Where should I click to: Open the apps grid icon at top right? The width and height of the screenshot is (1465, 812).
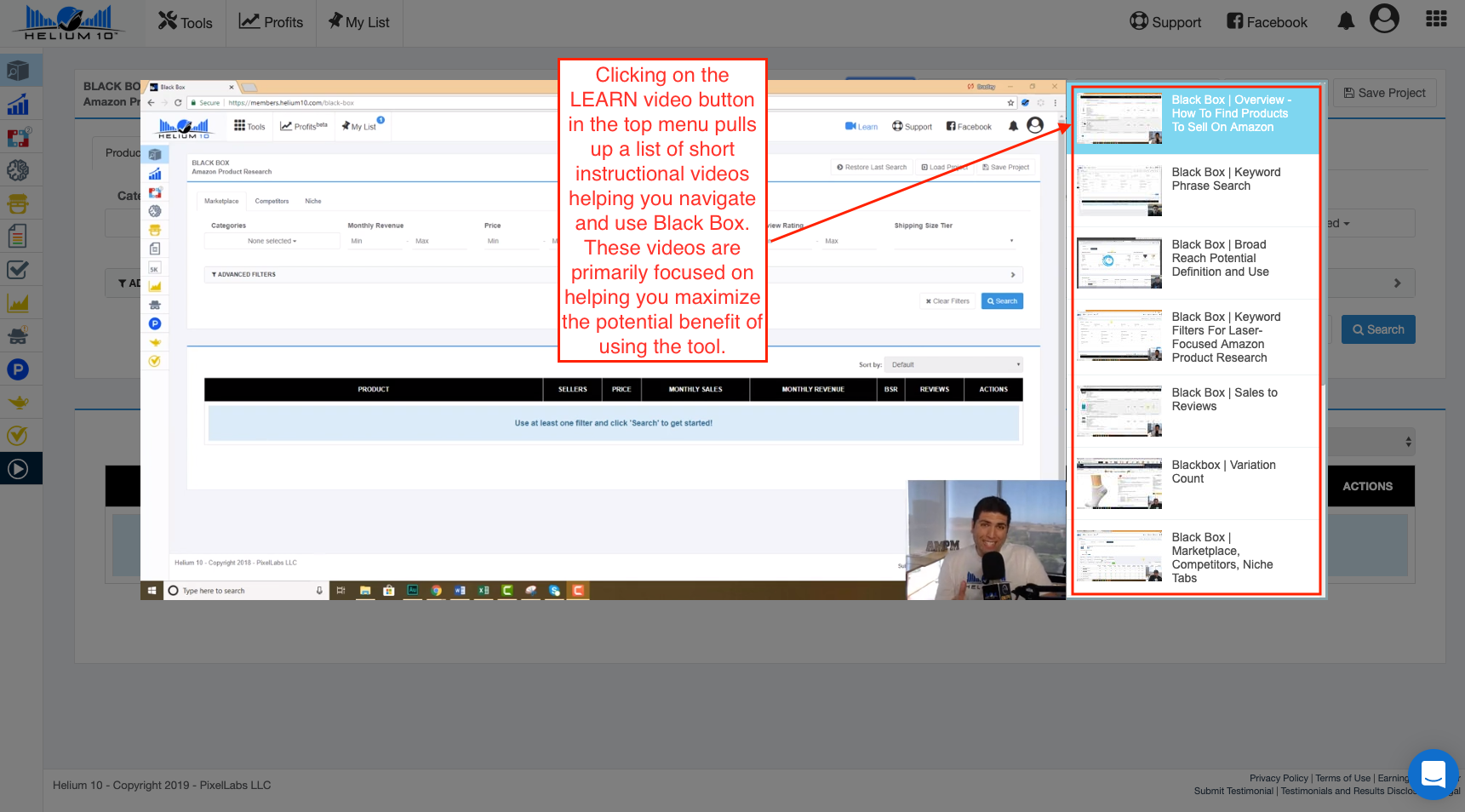click(x=1436, y=20)
